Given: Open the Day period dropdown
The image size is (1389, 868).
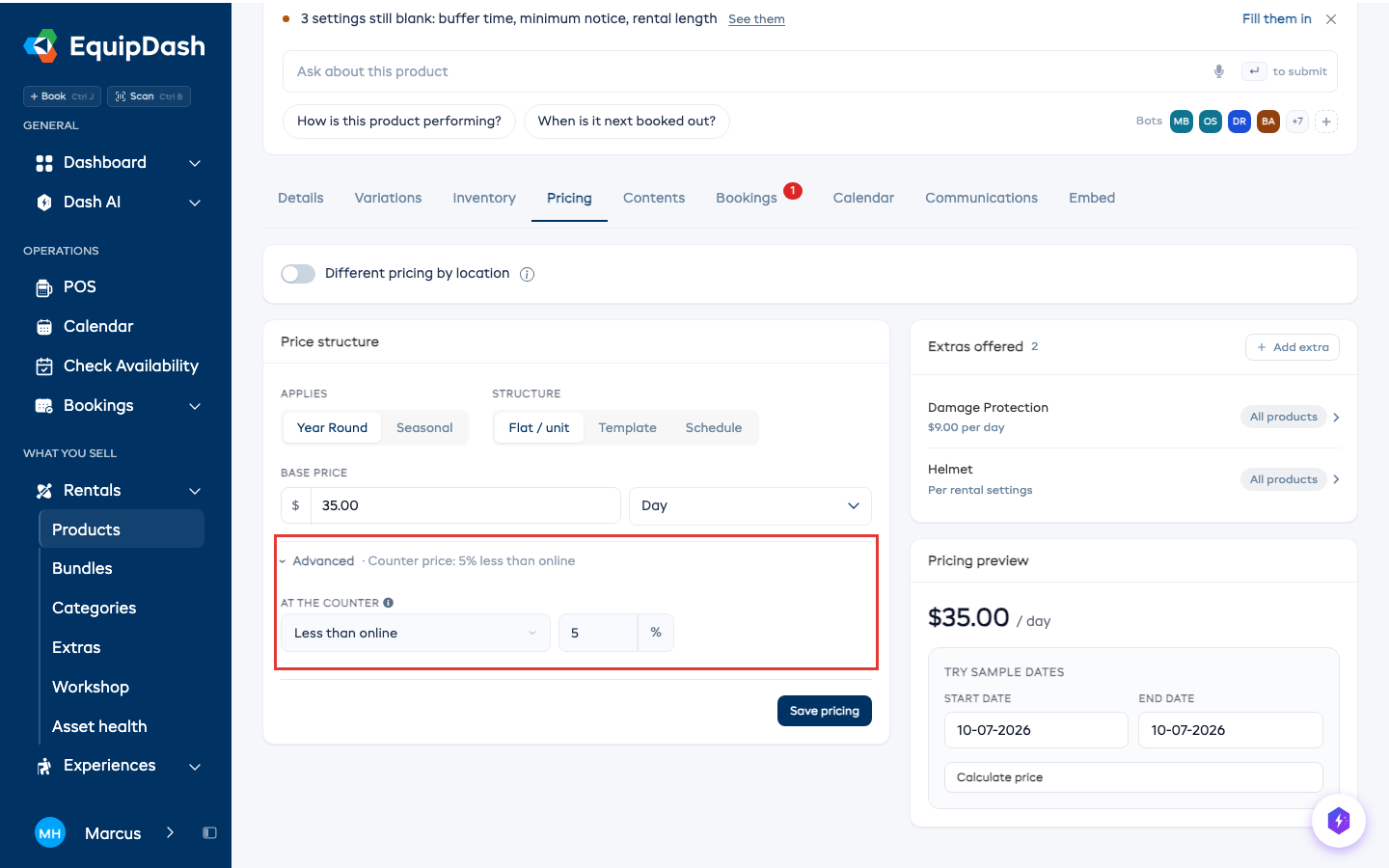Looking at the screenshot, I should 750,506.
